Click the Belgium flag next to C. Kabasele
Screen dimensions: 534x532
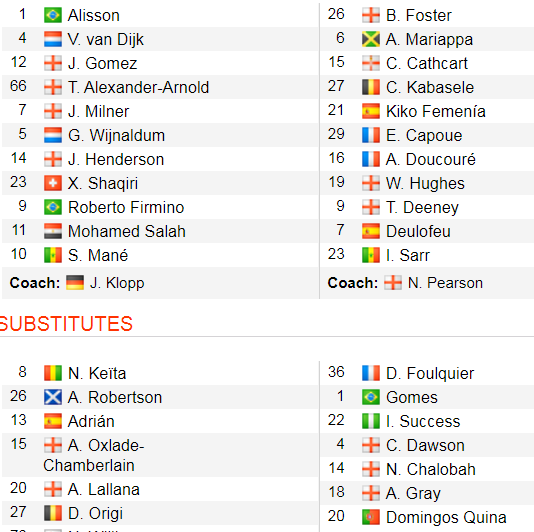point(371,87)
